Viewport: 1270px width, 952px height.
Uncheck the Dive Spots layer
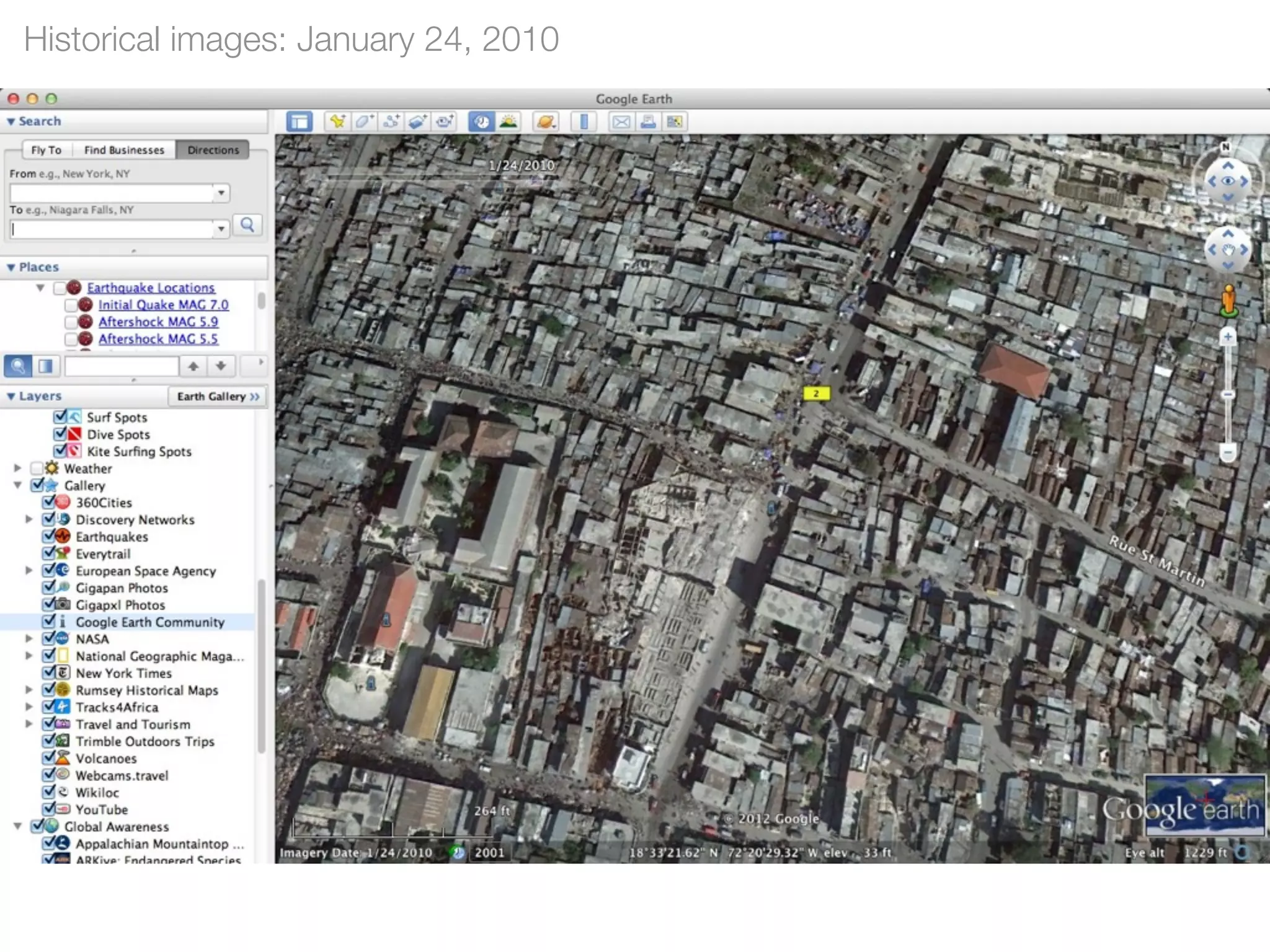click(x=60, y=434)
